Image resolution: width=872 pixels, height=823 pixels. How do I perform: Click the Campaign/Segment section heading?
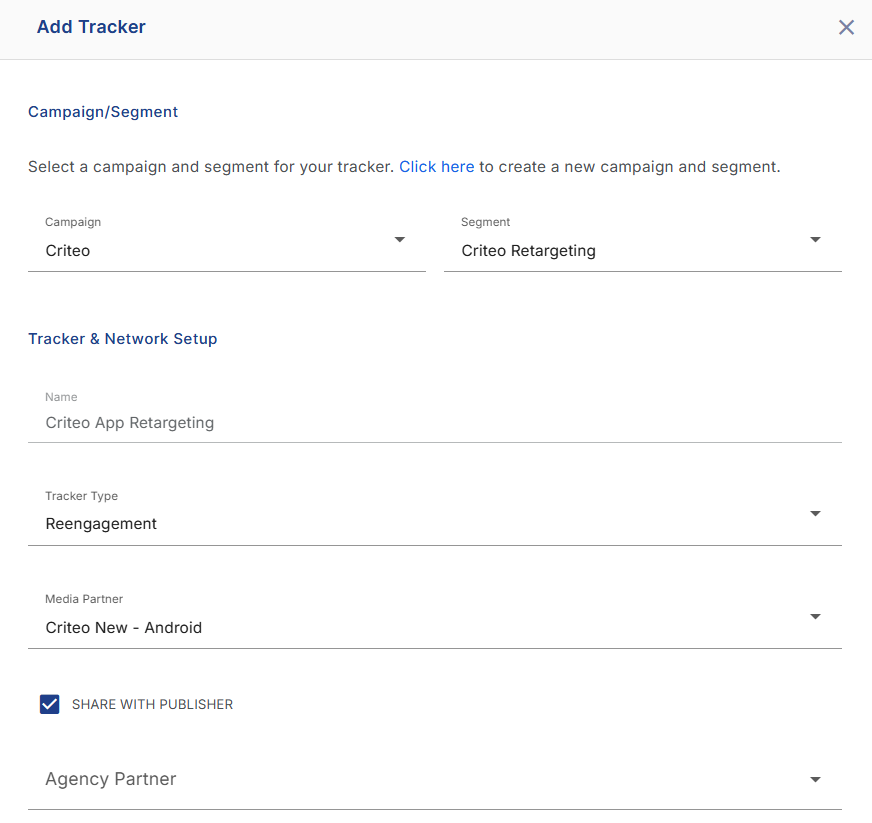tap(103, 112)
